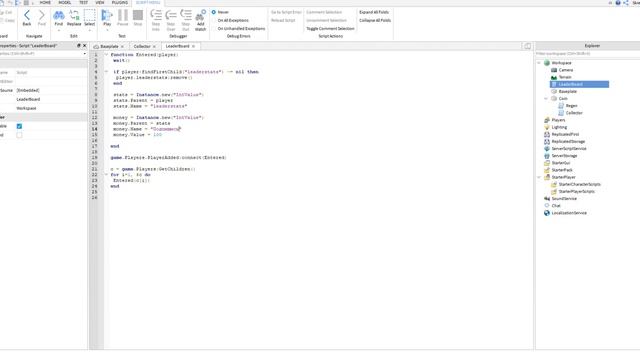Click the Add Watch icon
Image resolution: width=640 pixels, height=360 pixels.
(200, 20)
